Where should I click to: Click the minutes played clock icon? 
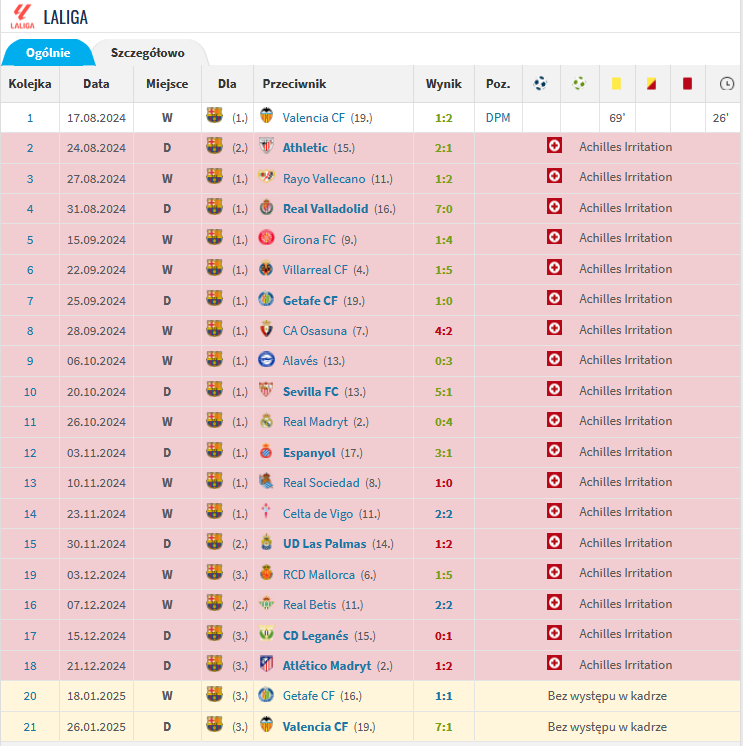tap(725, 84)
